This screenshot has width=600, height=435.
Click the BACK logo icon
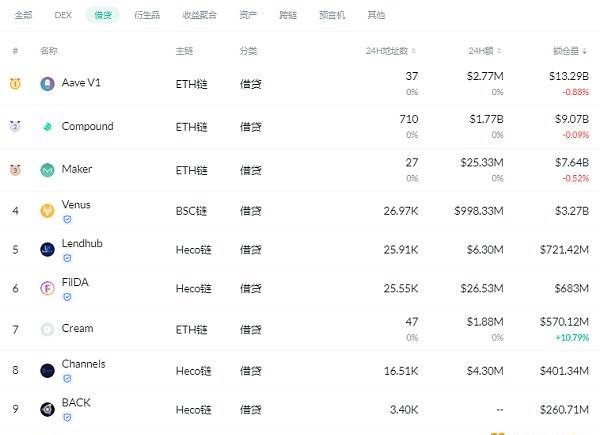[47, 409]
